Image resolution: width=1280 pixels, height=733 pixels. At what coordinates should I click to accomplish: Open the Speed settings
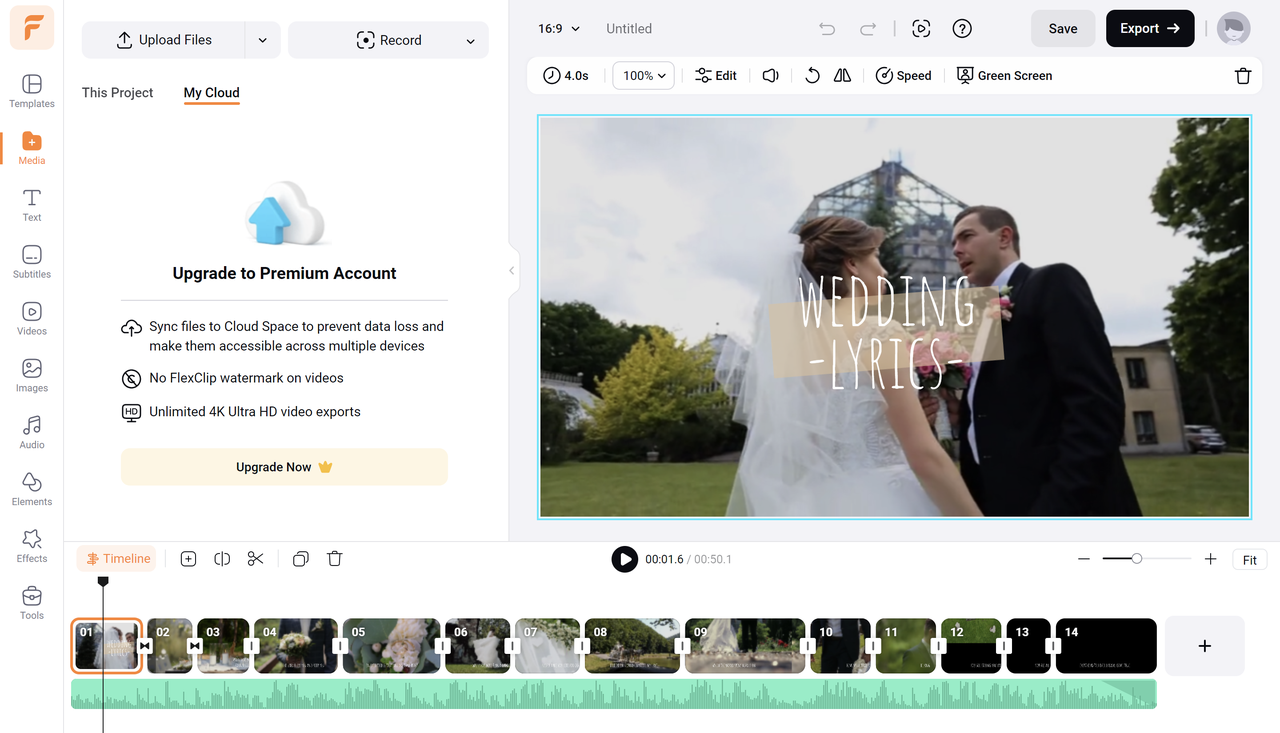click(x=903, y=75)
